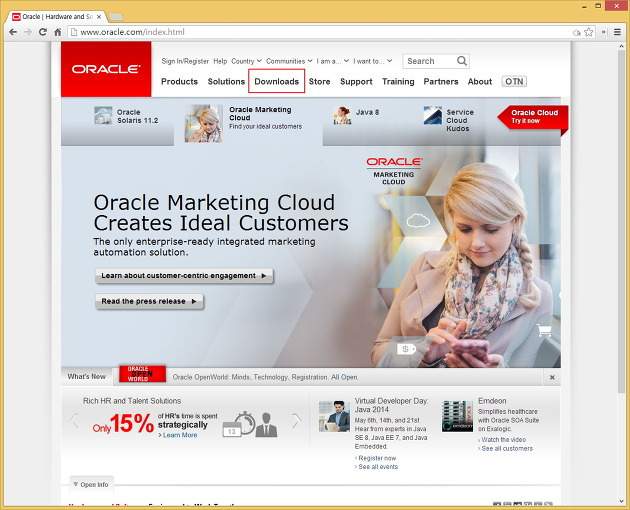Viewport: 630px width, 510px height.
Task: Click the Oracle red logo
Action: pyautogui.click(x=106, y=69)
